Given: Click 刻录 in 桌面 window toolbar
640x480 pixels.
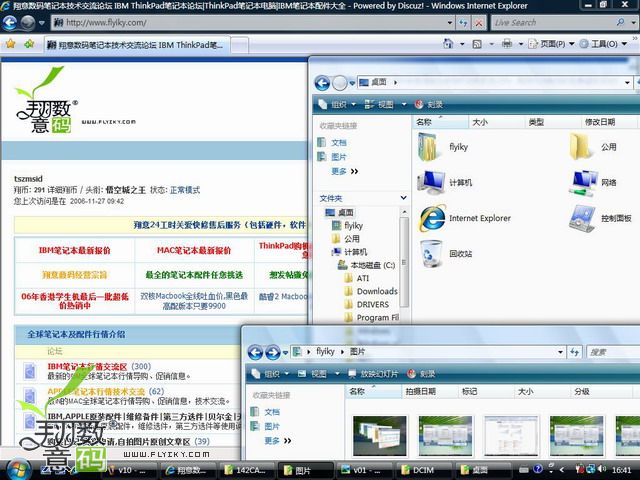Looking at the screenshot, I should tap(429, 104).
